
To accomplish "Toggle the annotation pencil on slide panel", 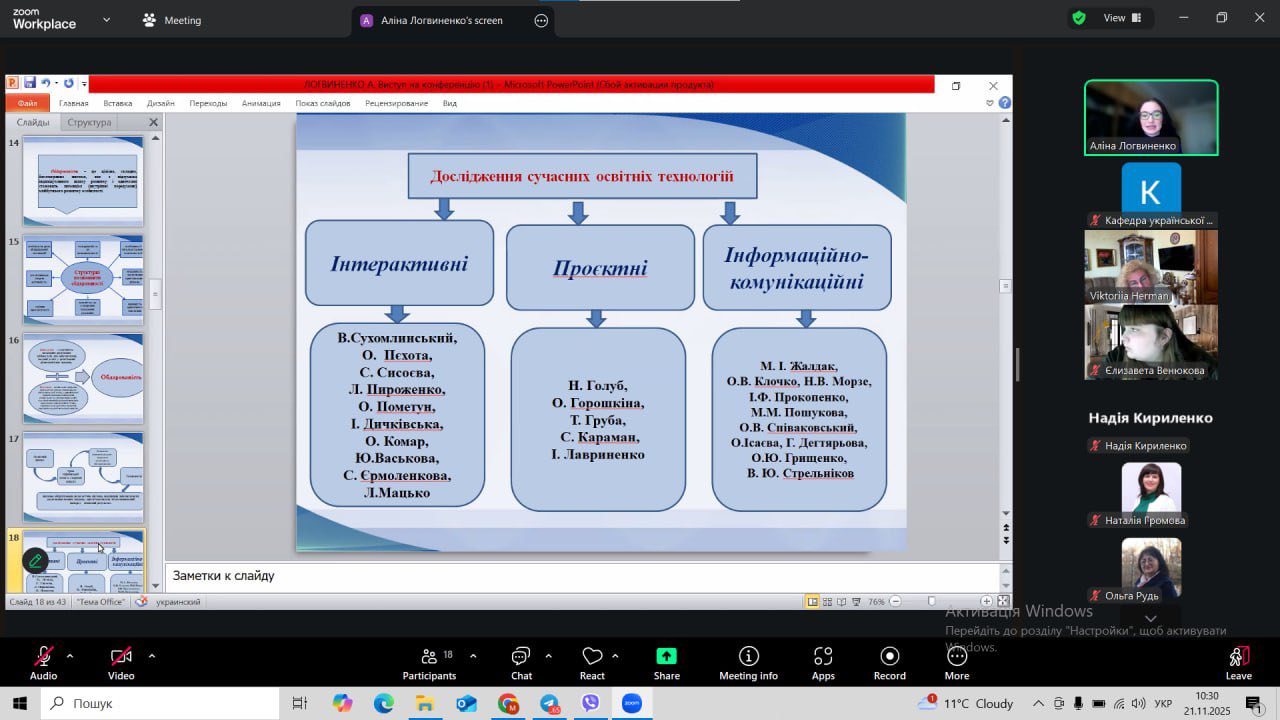I will click(36, 561).
